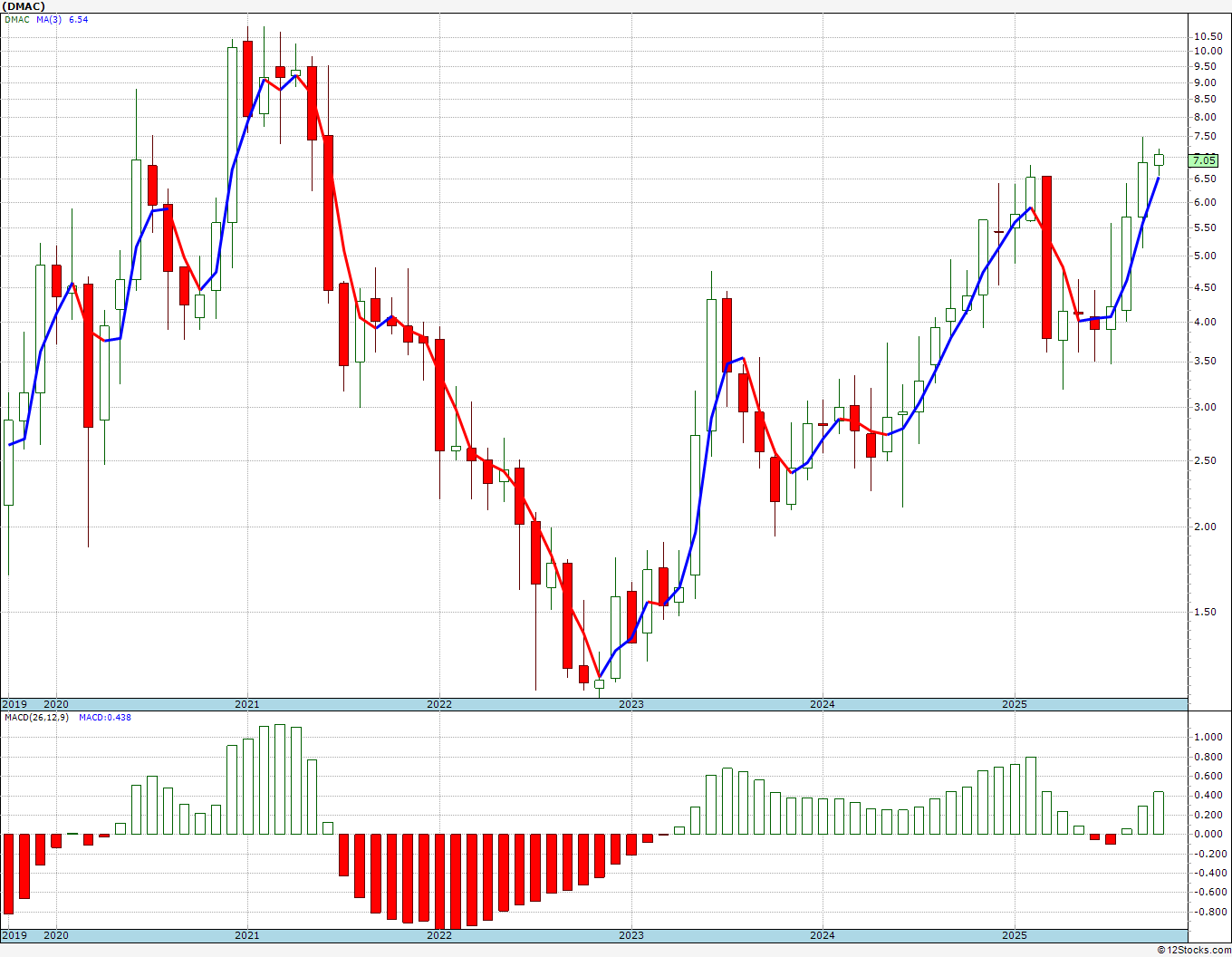Click 2021 on the price chart time axis

247,704
